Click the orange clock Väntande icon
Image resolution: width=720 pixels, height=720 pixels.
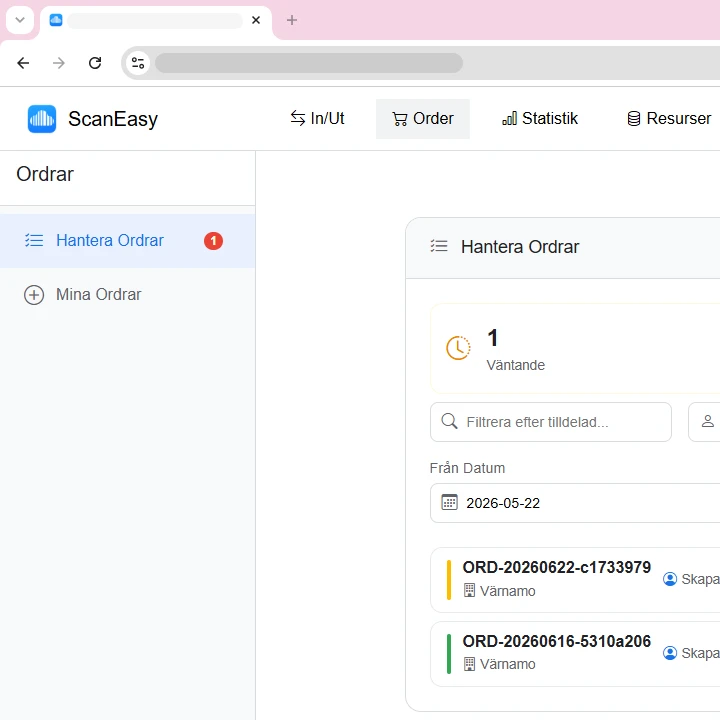point(458,348)
